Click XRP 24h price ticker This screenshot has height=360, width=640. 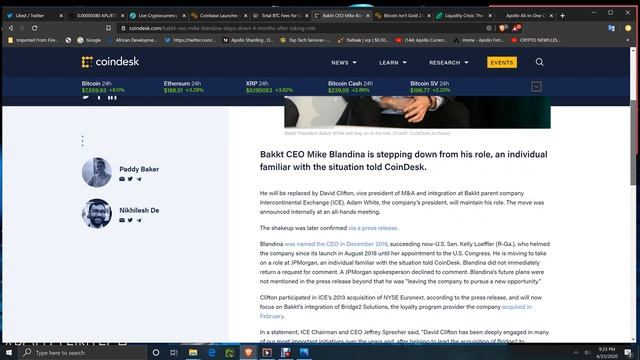tap(269, 87)
